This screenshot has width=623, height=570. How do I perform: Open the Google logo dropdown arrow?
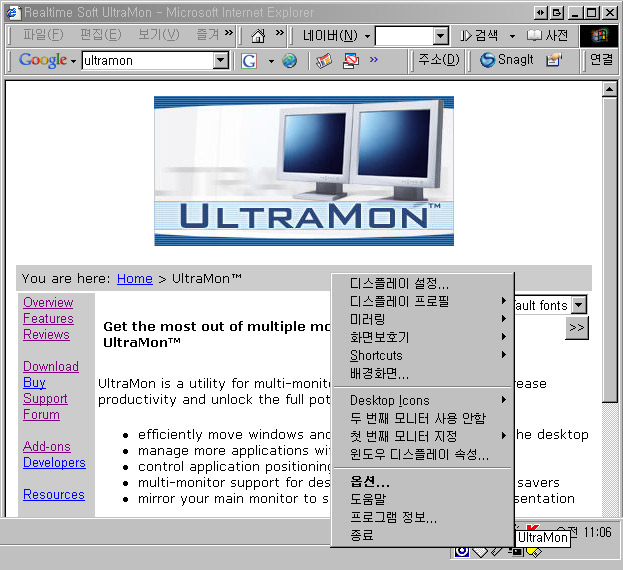pos(73,61)
